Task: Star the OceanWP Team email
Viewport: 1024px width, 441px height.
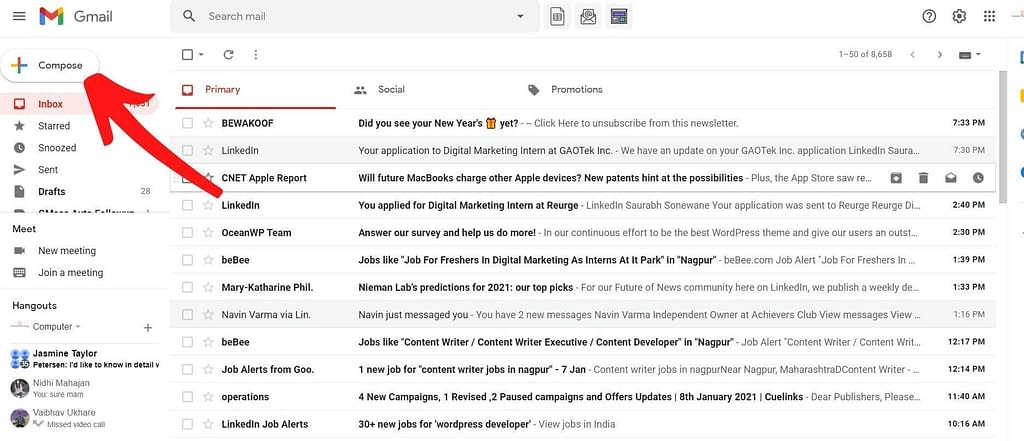Action: (x=208, y=233)
